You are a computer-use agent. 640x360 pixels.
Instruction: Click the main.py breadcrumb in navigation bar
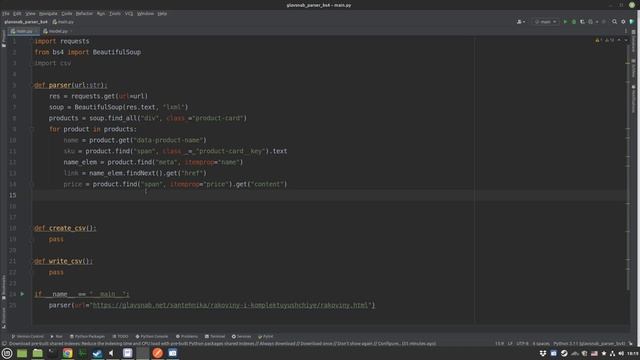pyautogui.click(x=63, y=22)
